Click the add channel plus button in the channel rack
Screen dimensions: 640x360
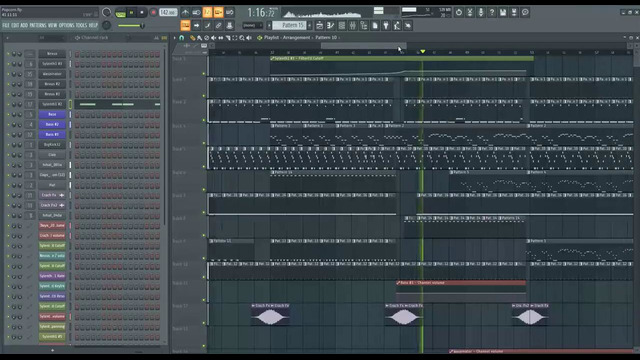pyautogui.click(x=52, y=350)
